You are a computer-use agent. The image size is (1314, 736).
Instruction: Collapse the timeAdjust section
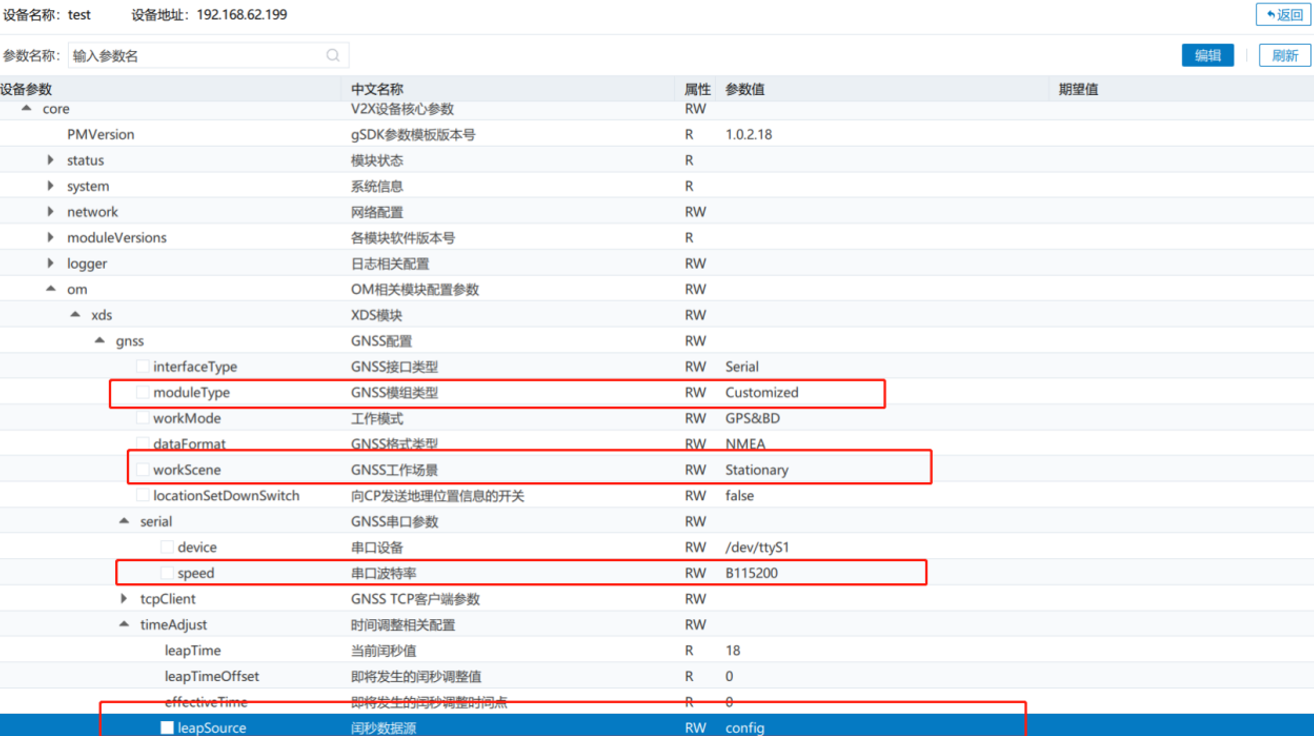click(x=124, y=625)
